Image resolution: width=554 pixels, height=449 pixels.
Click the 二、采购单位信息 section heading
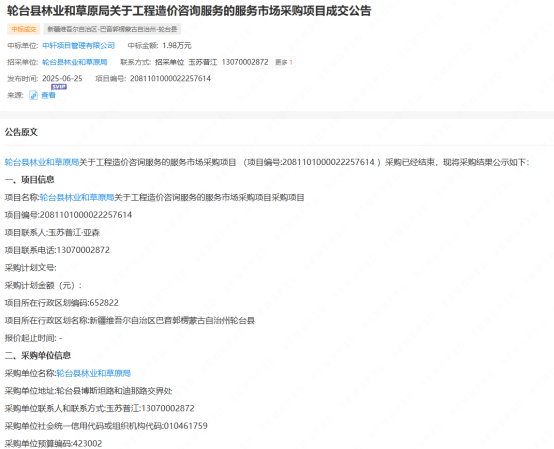click(x=38, y=355)
